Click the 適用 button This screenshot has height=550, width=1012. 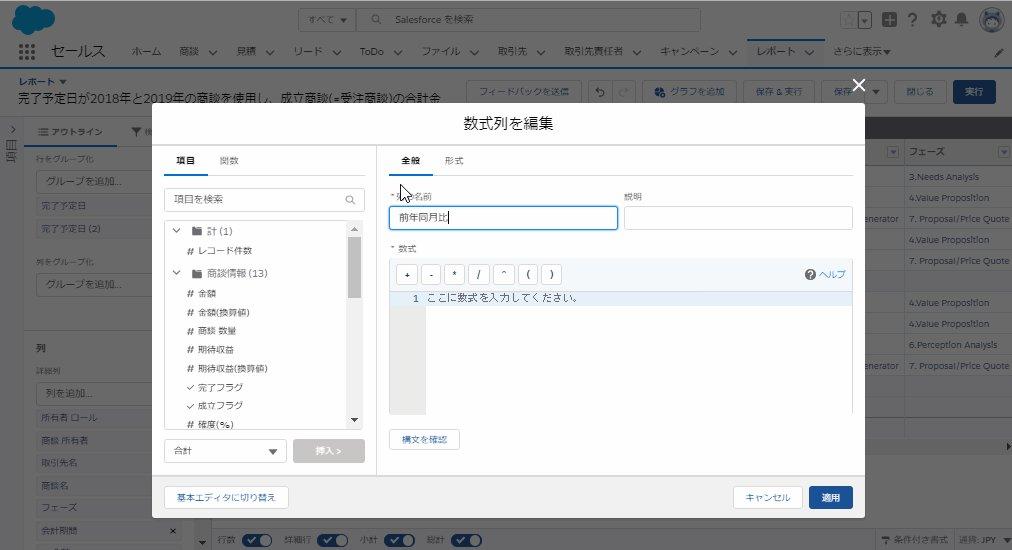click(x=831, y=498)
